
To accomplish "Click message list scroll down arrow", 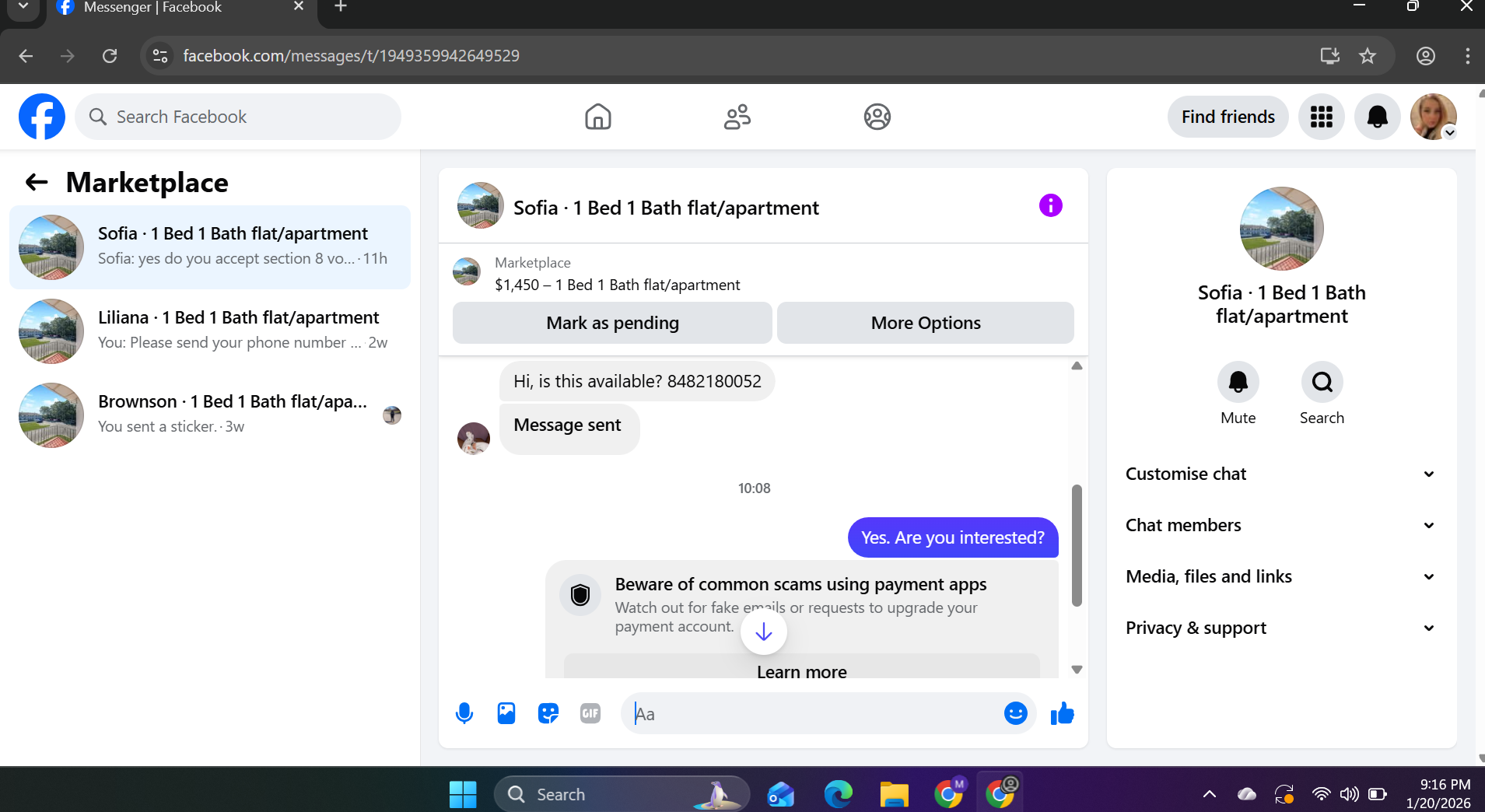I will click(1077, 669).
